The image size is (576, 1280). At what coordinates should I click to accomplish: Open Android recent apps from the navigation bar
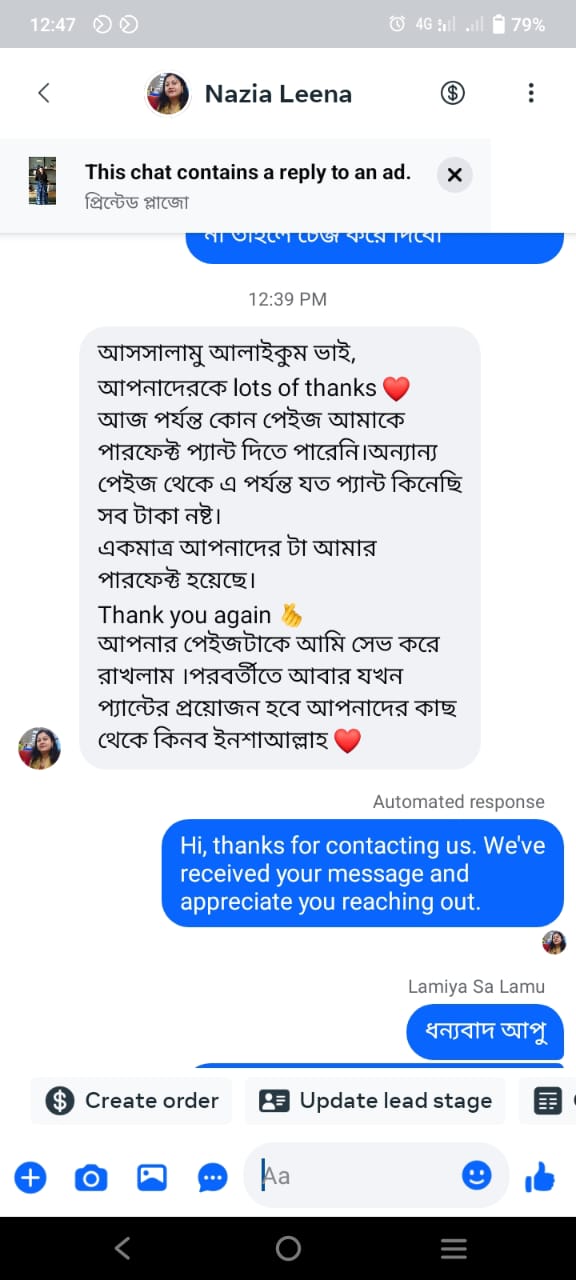pos(454,1248)
